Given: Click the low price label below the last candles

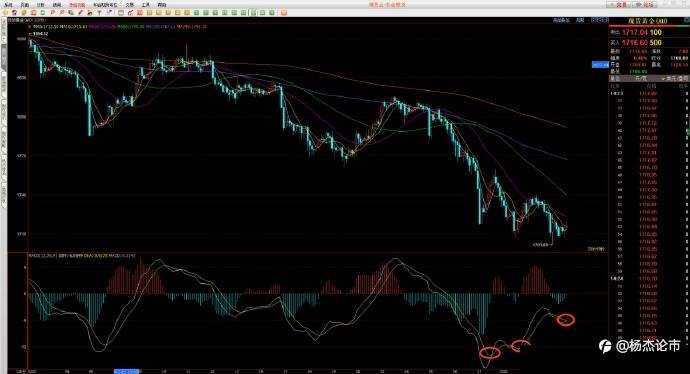Looking at the screenshot, I should tap(540, 244).
